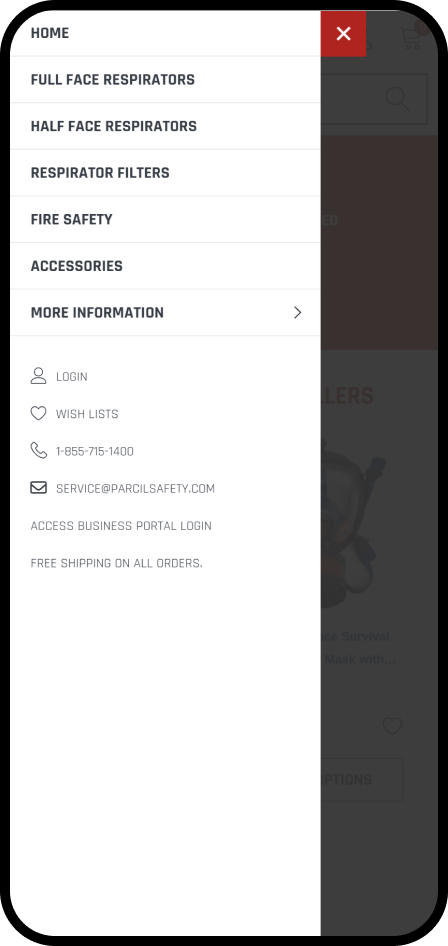Click the envelope email icon
The width and height of the screenshot is (448, 946).
click(x=39, y=487)
